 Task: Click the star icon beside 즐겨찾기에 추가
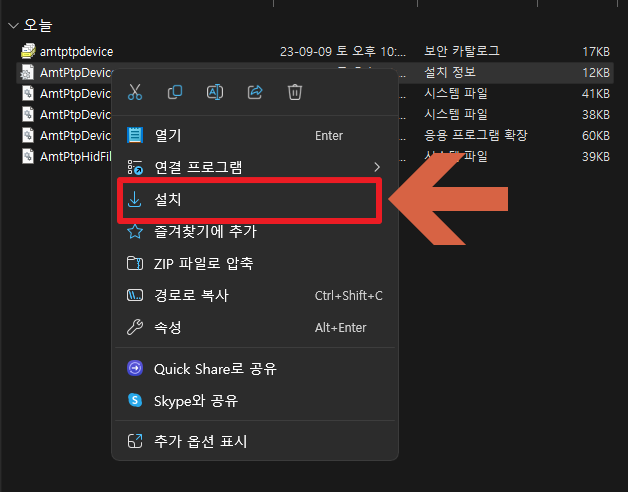[135, 232]
